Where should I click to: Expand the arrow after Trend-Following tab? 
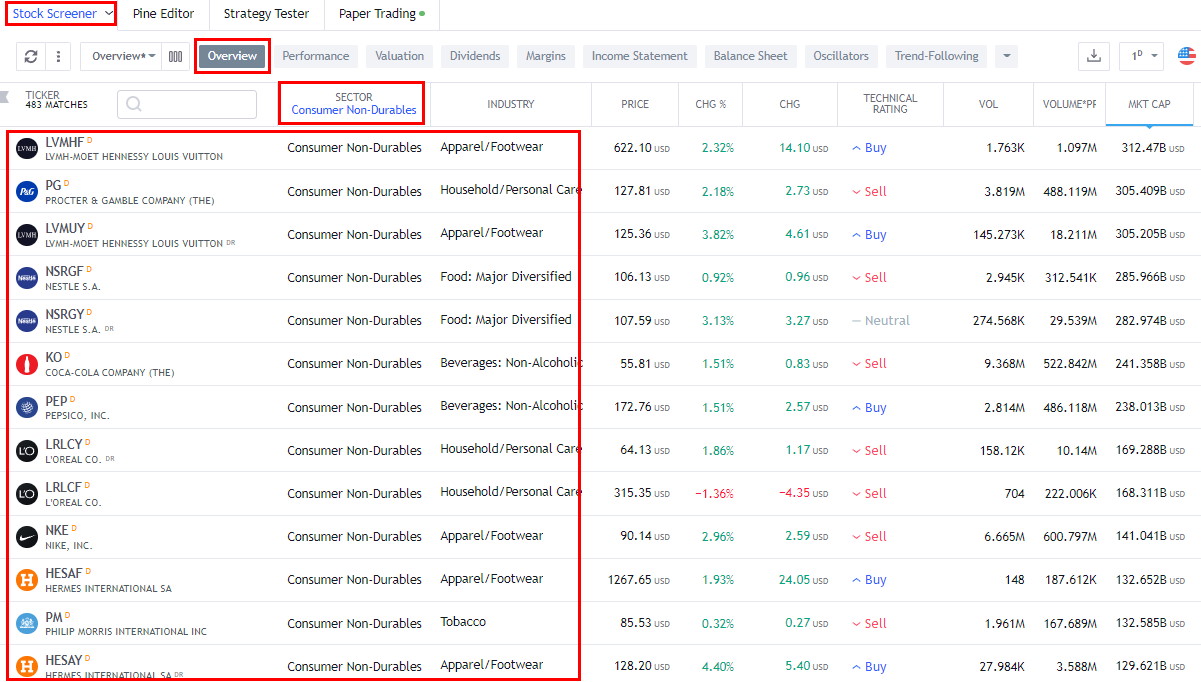pyautogui.click(x=1006, y=57)
